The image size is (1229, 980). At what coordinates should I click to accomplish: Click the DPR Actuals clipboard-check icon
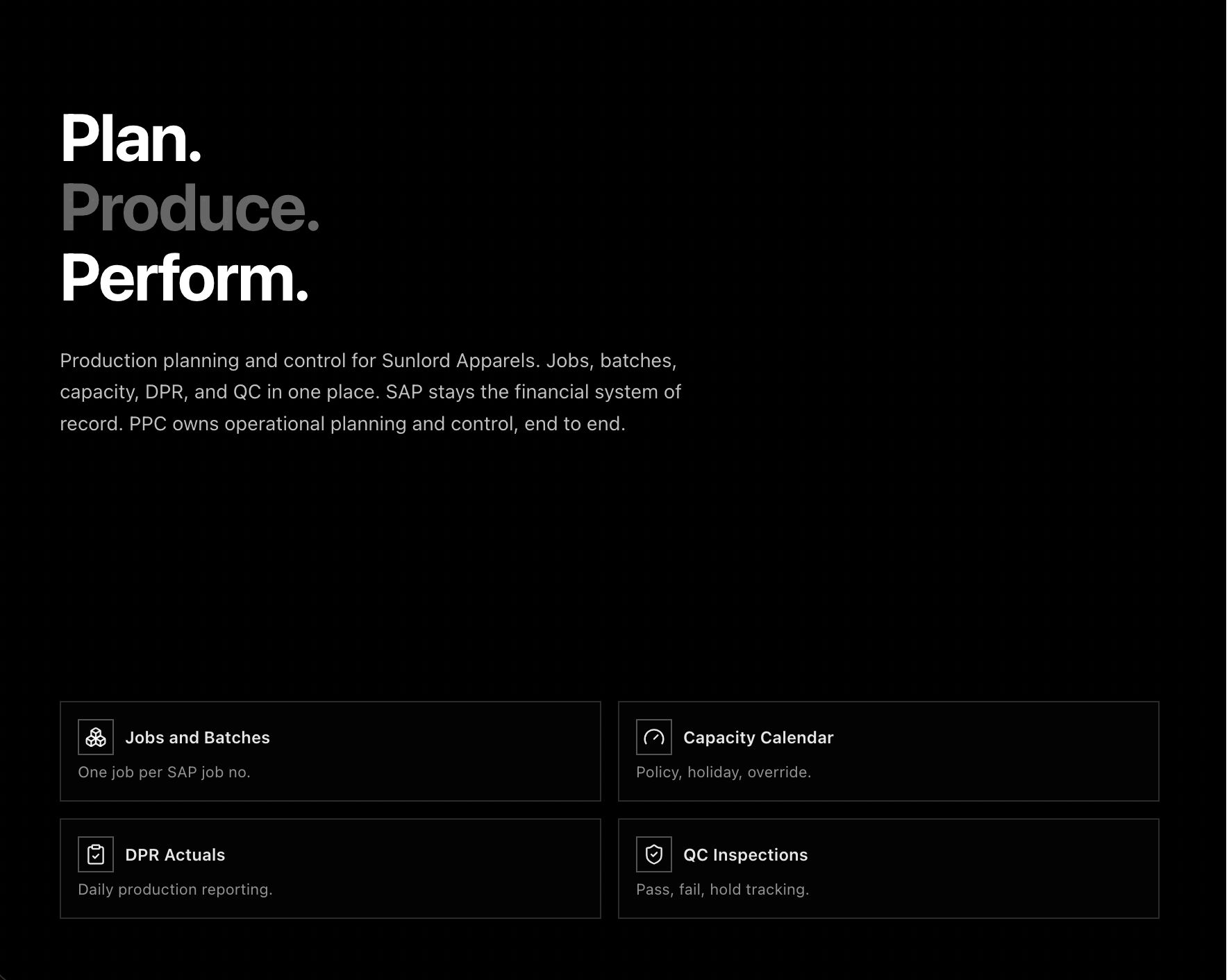pos(96,854)
